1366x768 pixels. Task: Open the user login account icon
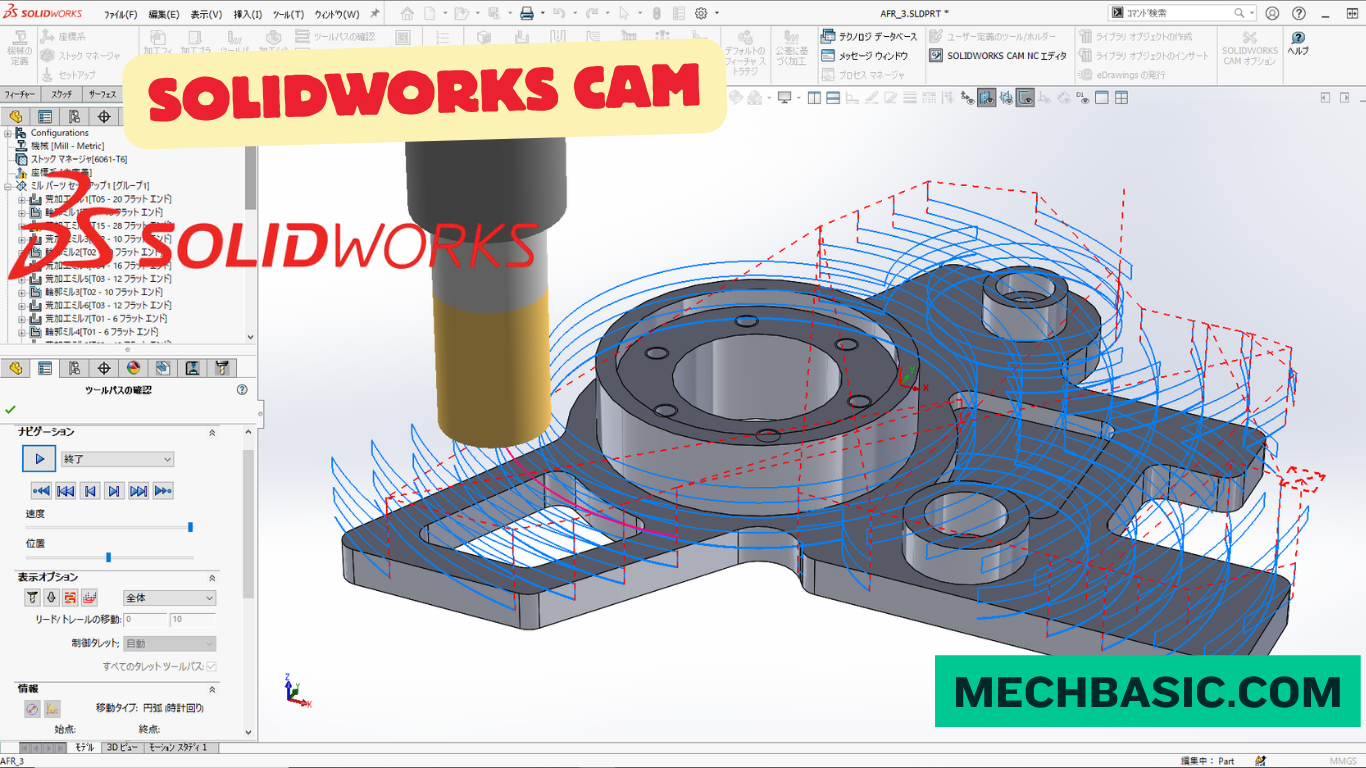[1272, 13]
